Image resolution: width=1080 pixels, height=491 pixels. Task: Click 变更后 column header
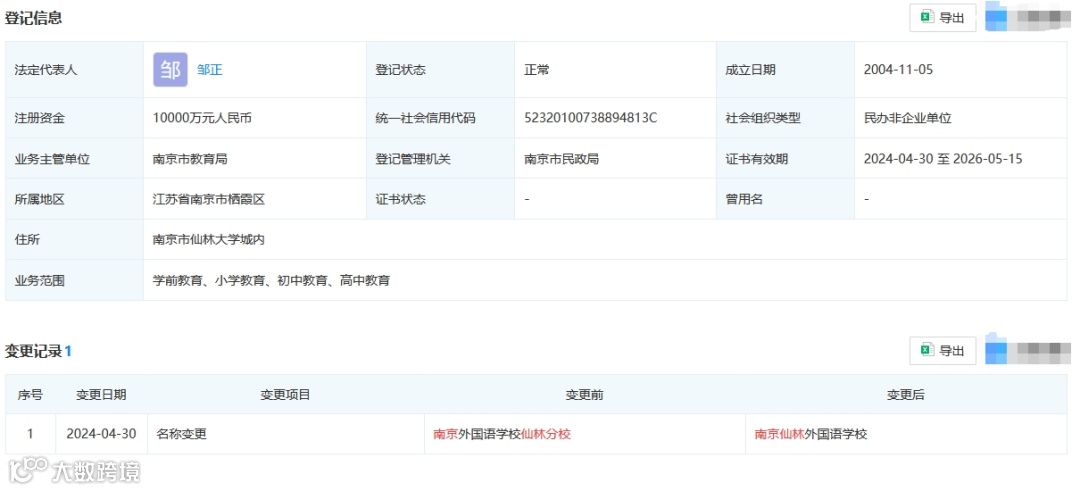906,395
